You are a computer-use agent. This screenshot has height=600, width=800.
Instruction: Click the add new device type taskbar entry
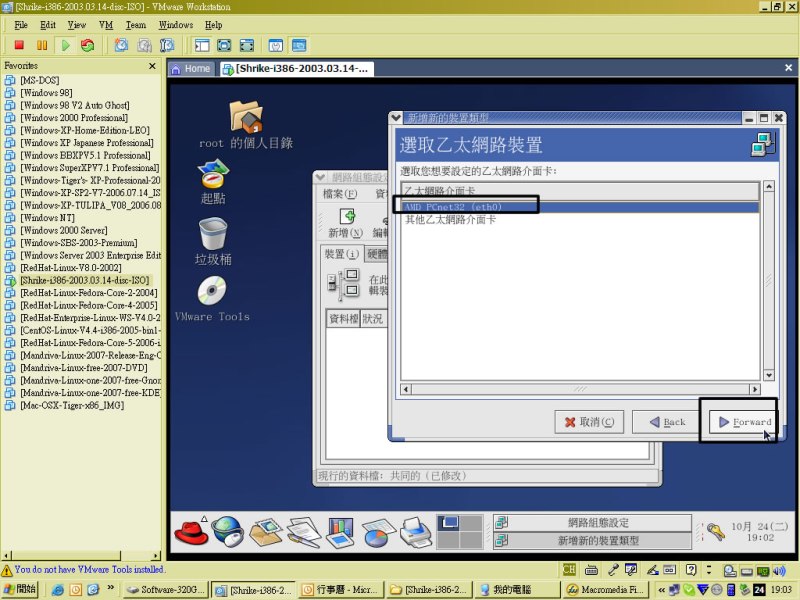(x=592, y=540)
